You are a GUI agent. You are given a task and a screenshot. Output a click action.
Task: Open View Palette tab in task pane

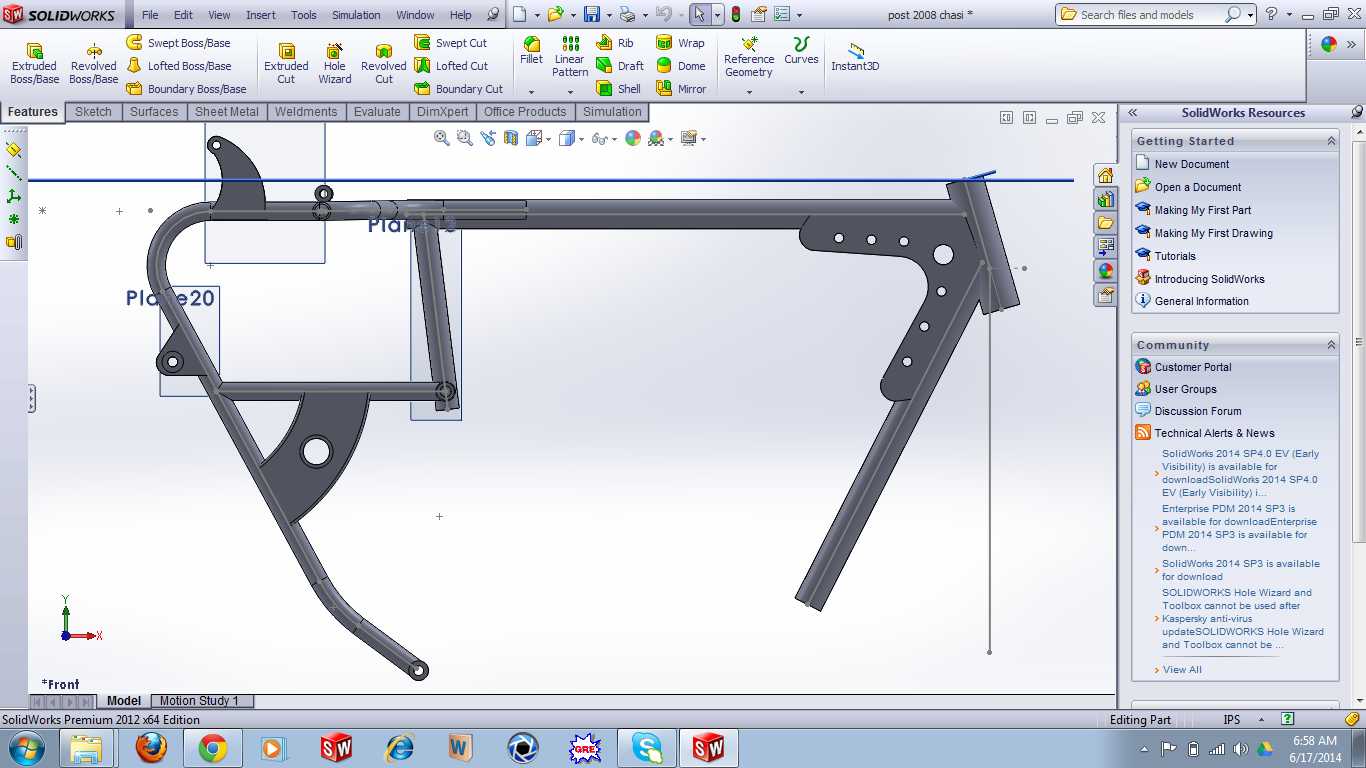click(1105, 247)
